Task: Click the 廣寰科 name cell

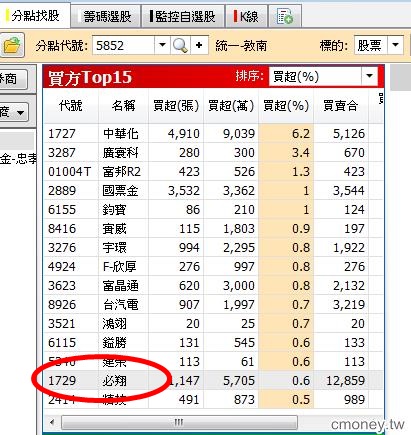Action: point(120,153)
